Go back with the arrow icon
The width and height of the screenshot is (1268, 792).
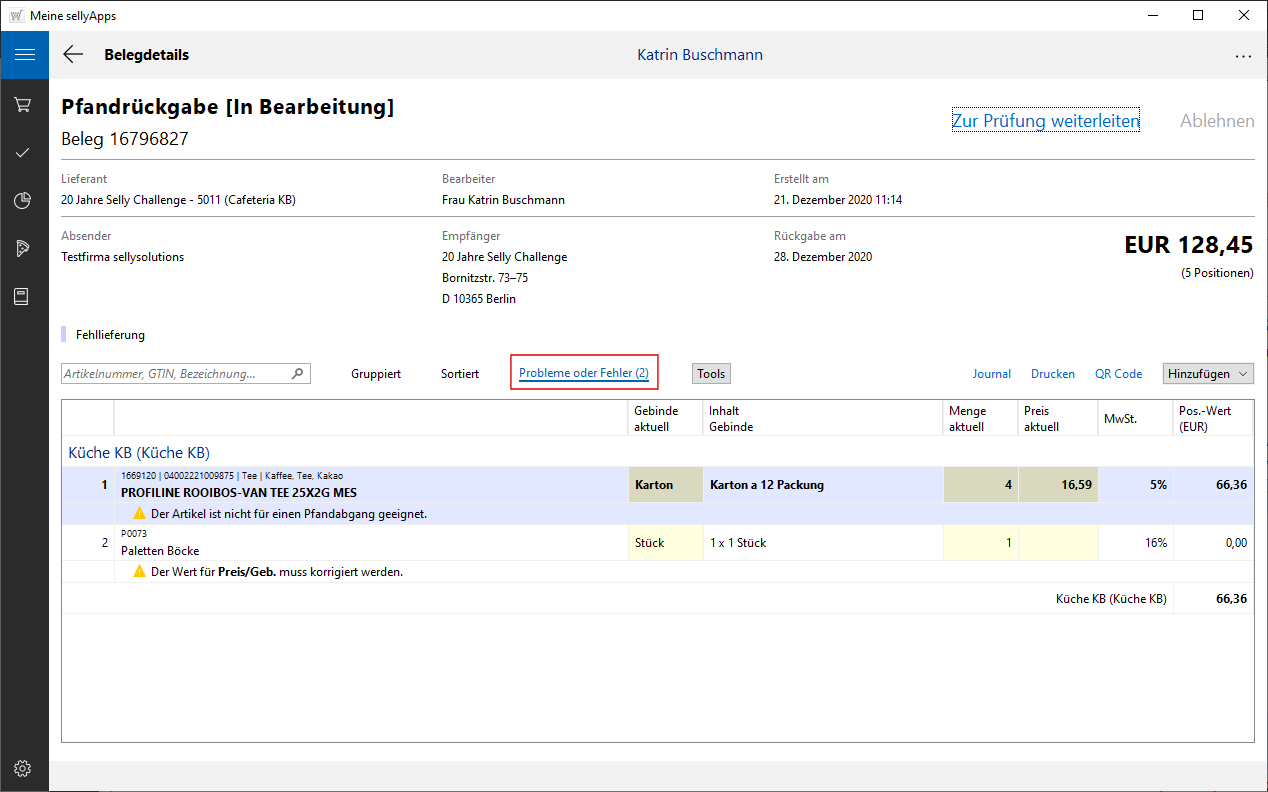click(73, 55)
